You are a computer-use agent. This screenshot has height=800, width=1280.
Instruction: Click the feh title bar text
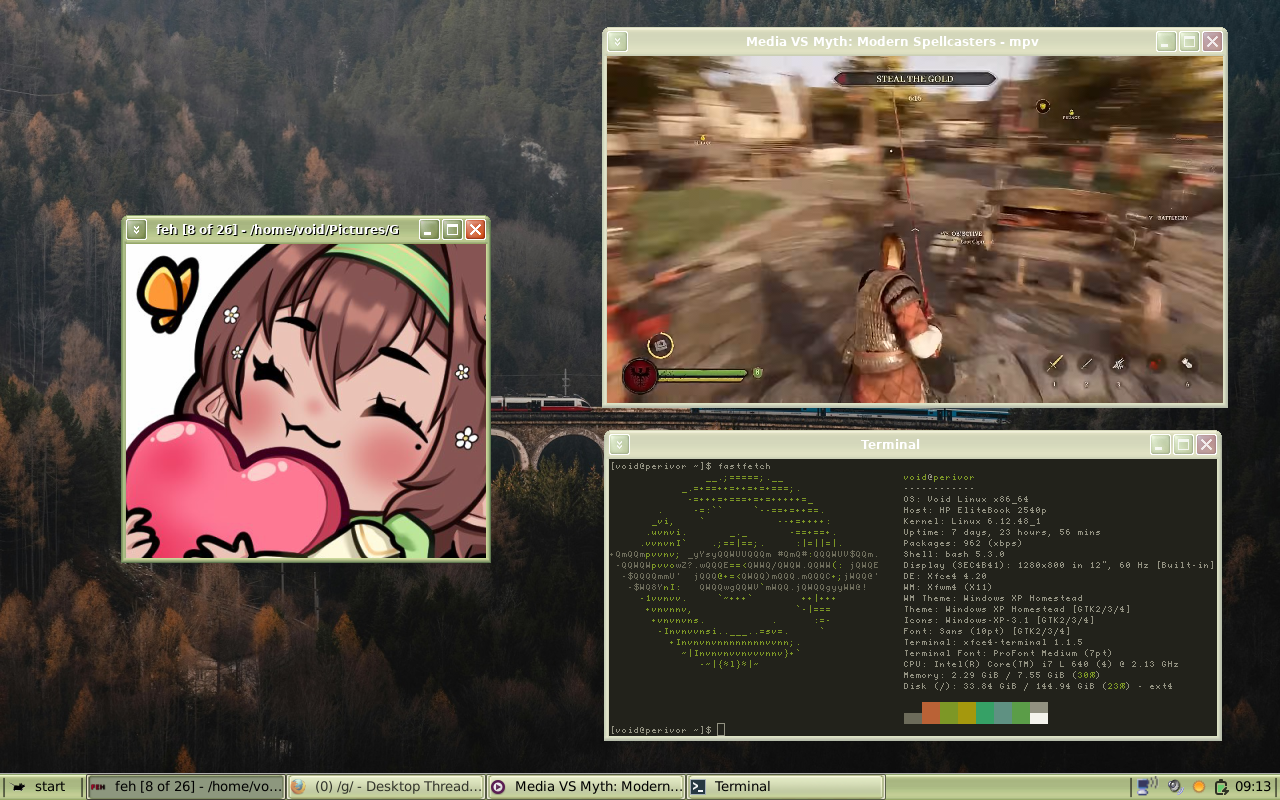278,230
